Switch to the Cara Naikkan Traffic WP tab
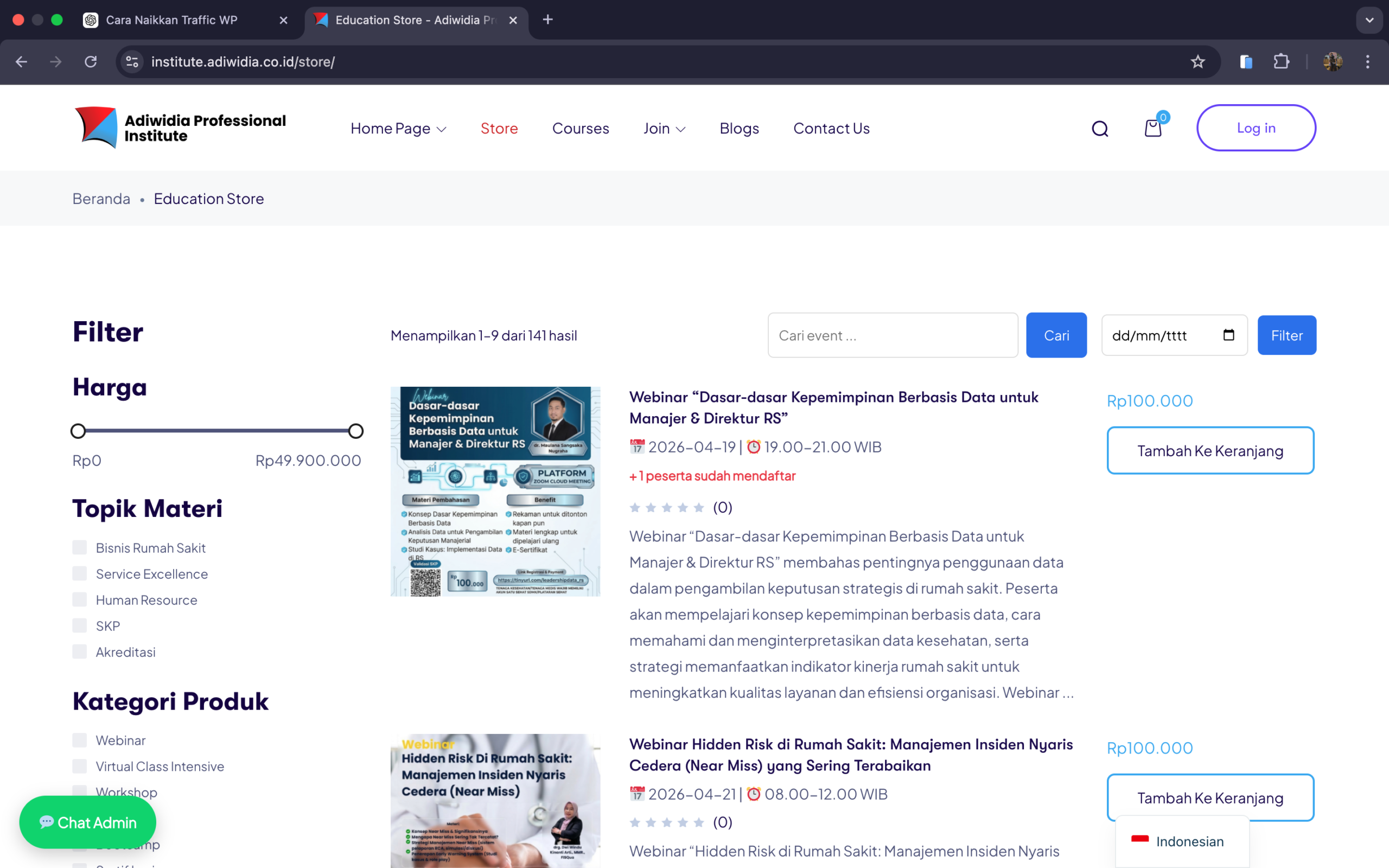The height and width of the screenshot is (868, 1389). (x=172, y=20)
